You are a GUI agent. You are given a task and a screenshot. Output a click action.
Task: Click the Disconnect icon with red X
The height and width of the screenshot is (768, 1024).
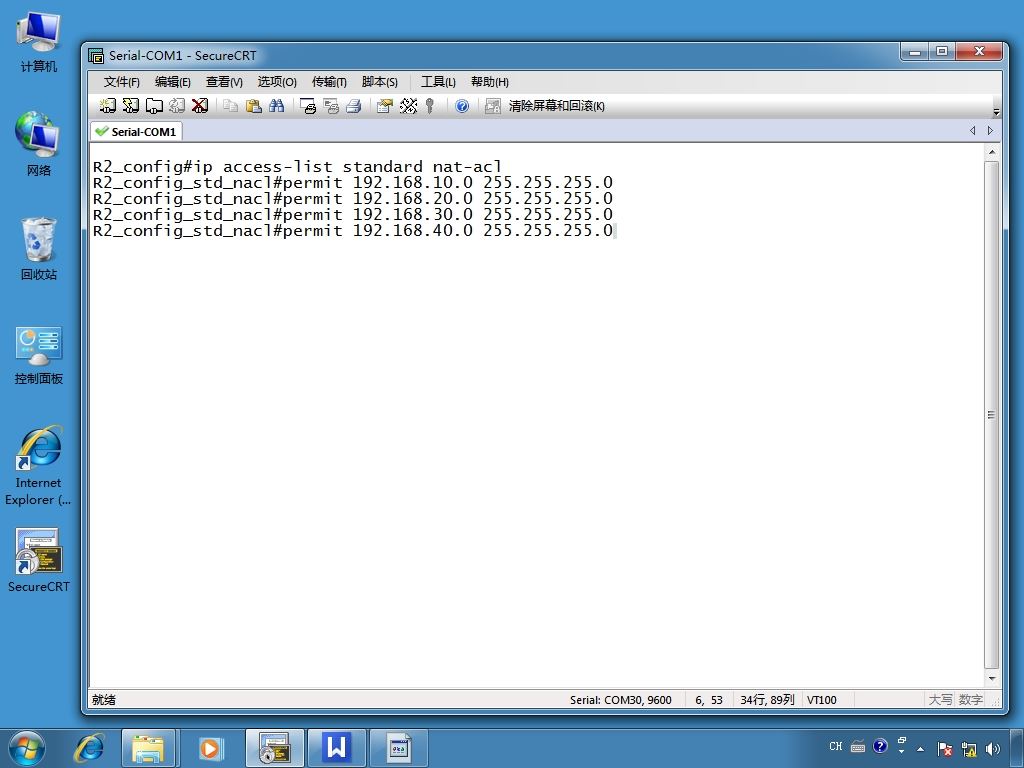[x=200, y=106]
